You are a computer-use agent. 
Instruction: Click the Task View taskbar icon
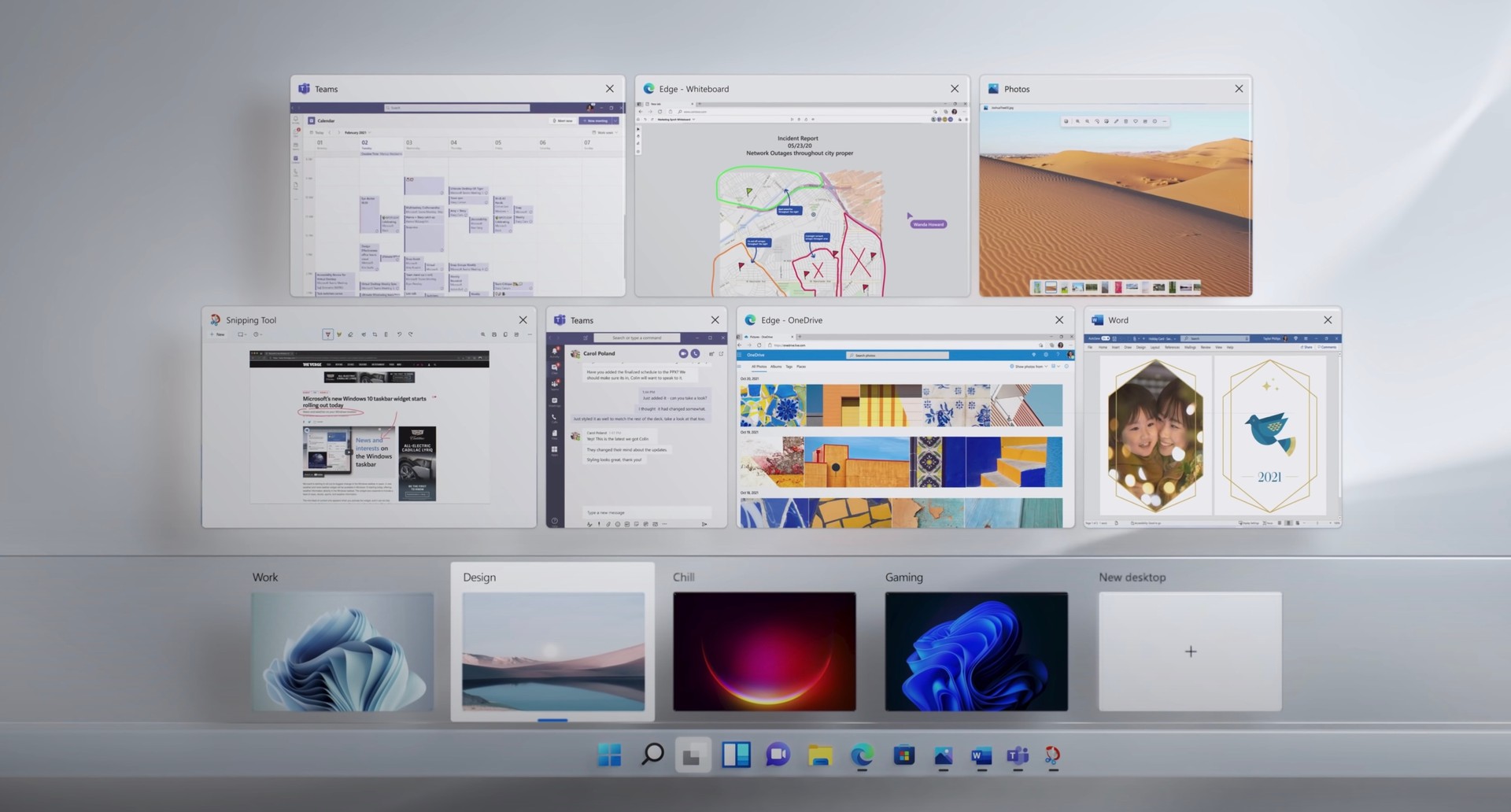(x=693, y=755)
